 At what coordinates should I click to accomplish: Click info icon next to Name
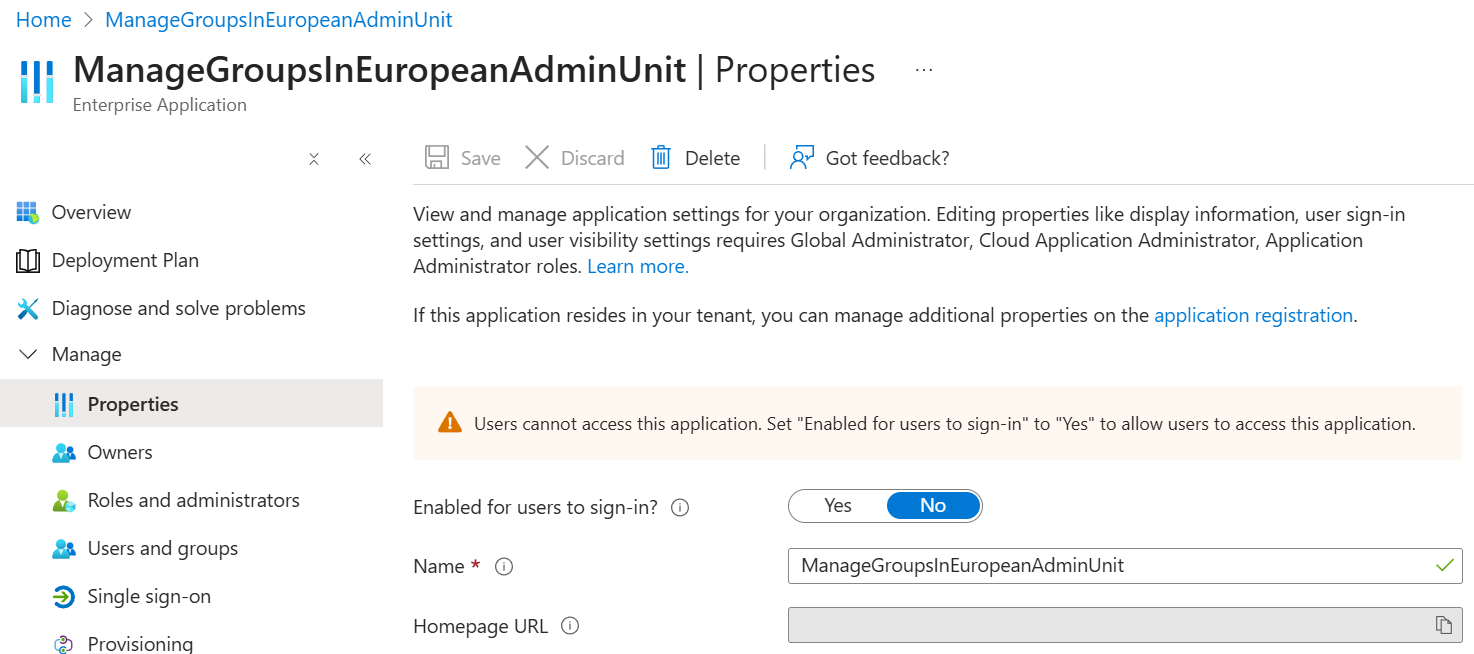pos(504,567)
